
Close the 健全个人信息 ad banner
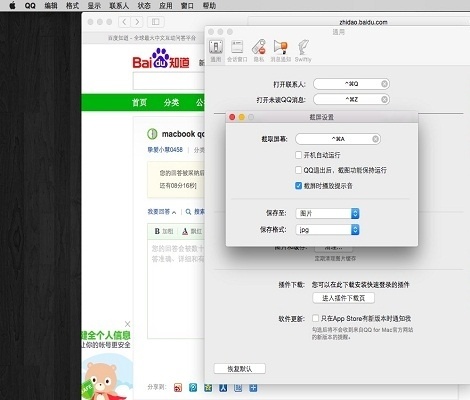pos(127,324)
